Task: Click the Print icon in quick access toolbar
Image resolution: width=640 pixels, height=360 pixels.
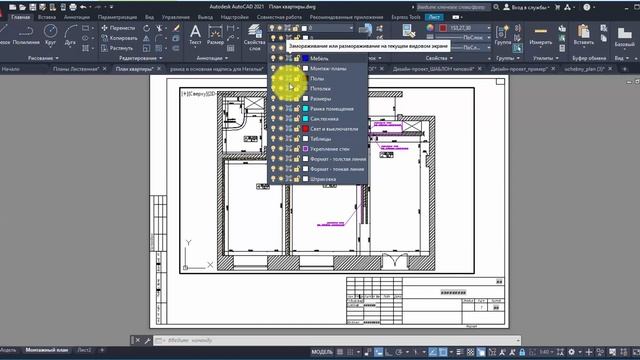Action: (x=73, y=7)
